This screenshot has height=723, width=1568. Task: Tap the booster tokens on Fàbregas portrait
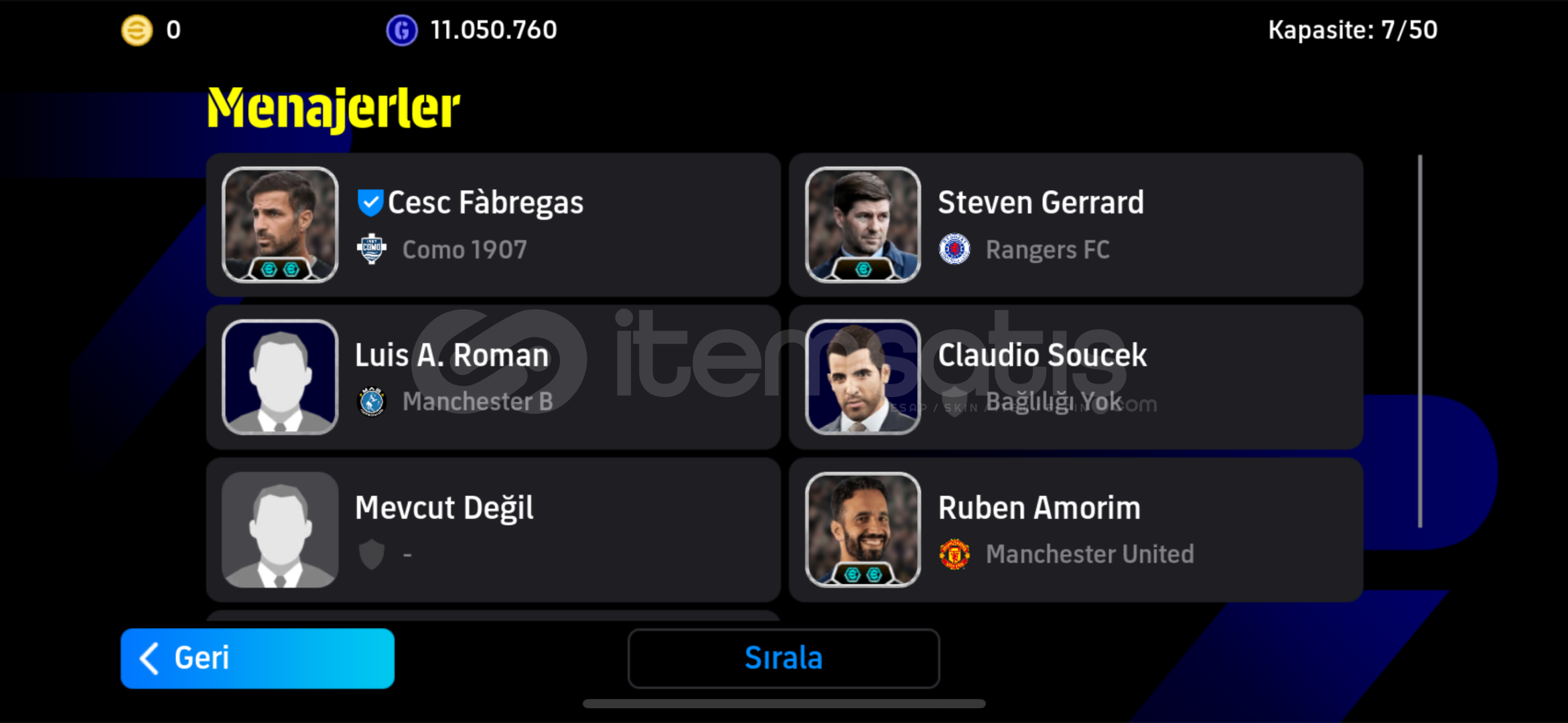(280, 270)
